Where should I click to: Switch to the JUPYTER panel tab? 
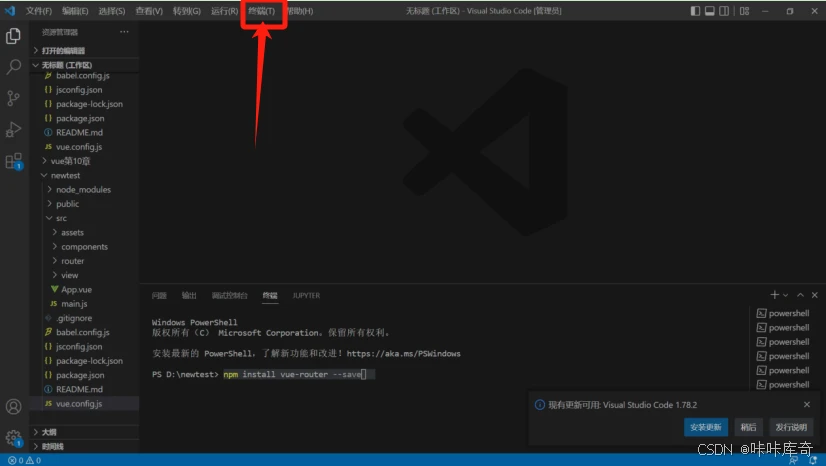tap(306, 295)
